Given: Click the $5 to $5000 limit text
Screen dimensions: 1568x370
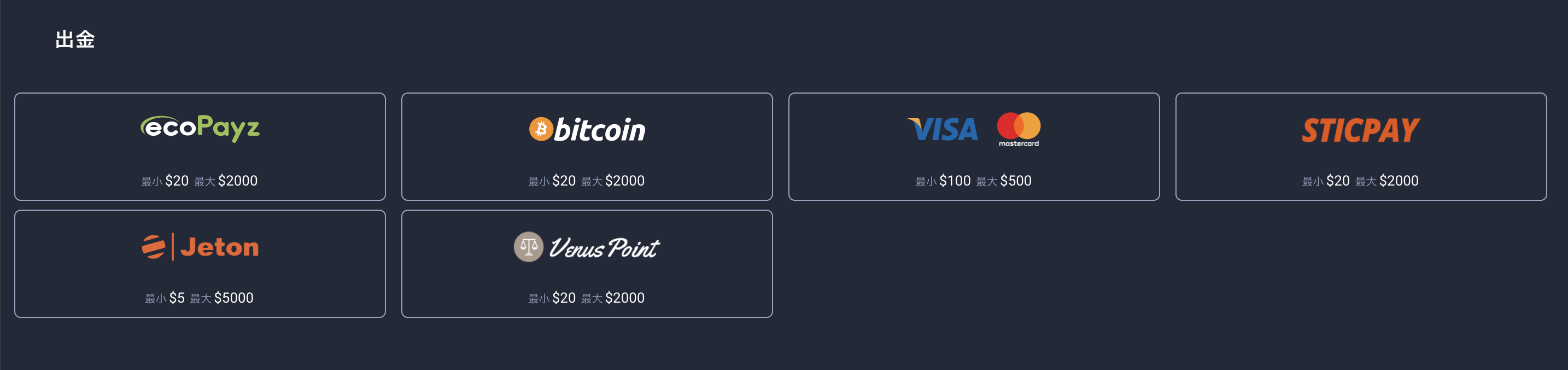Looking at the screenshot, I should pos(199,298).
